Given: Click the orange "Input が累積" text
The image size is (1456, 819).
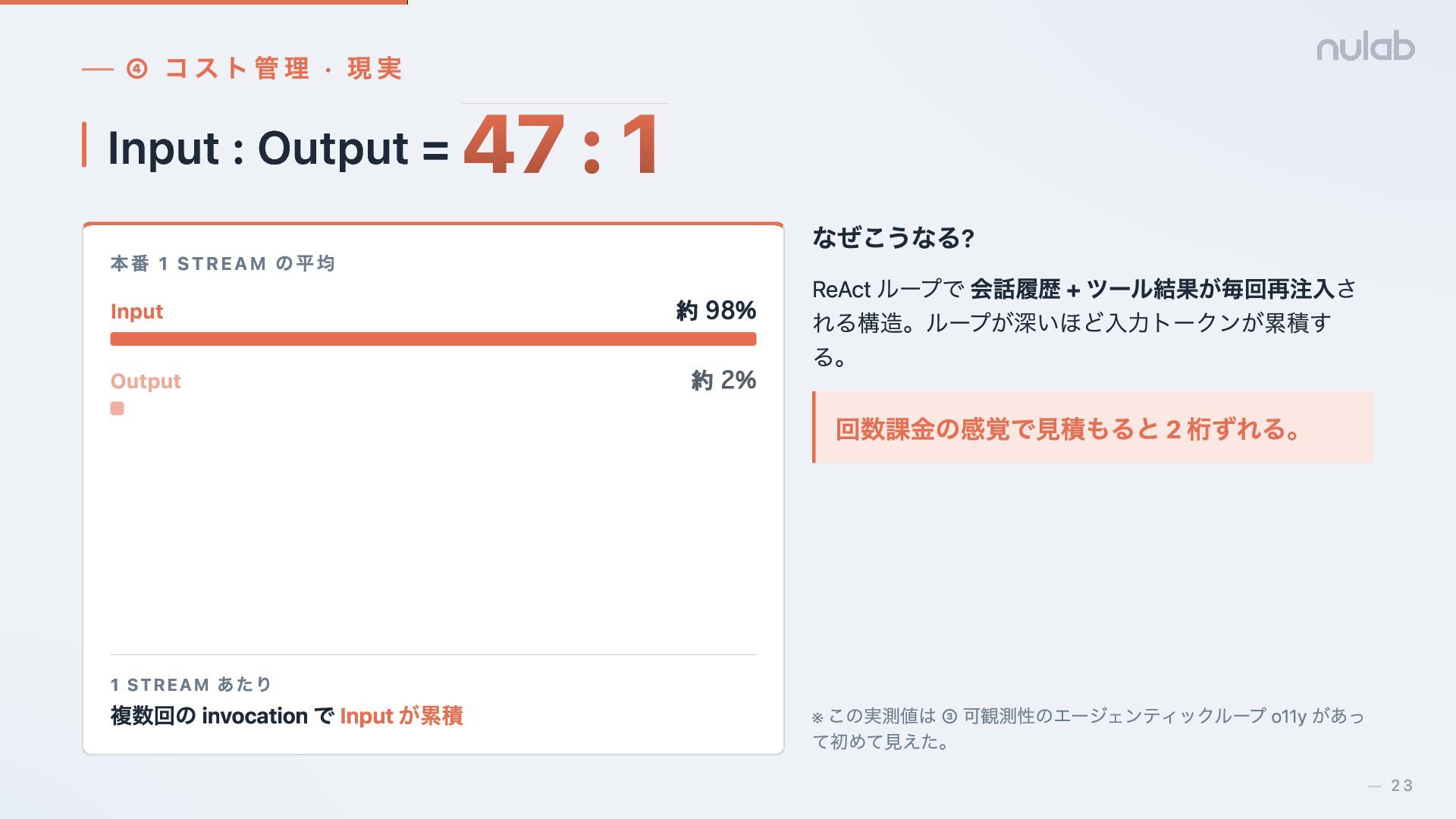Looking at the screenshot, I should 401,716.
